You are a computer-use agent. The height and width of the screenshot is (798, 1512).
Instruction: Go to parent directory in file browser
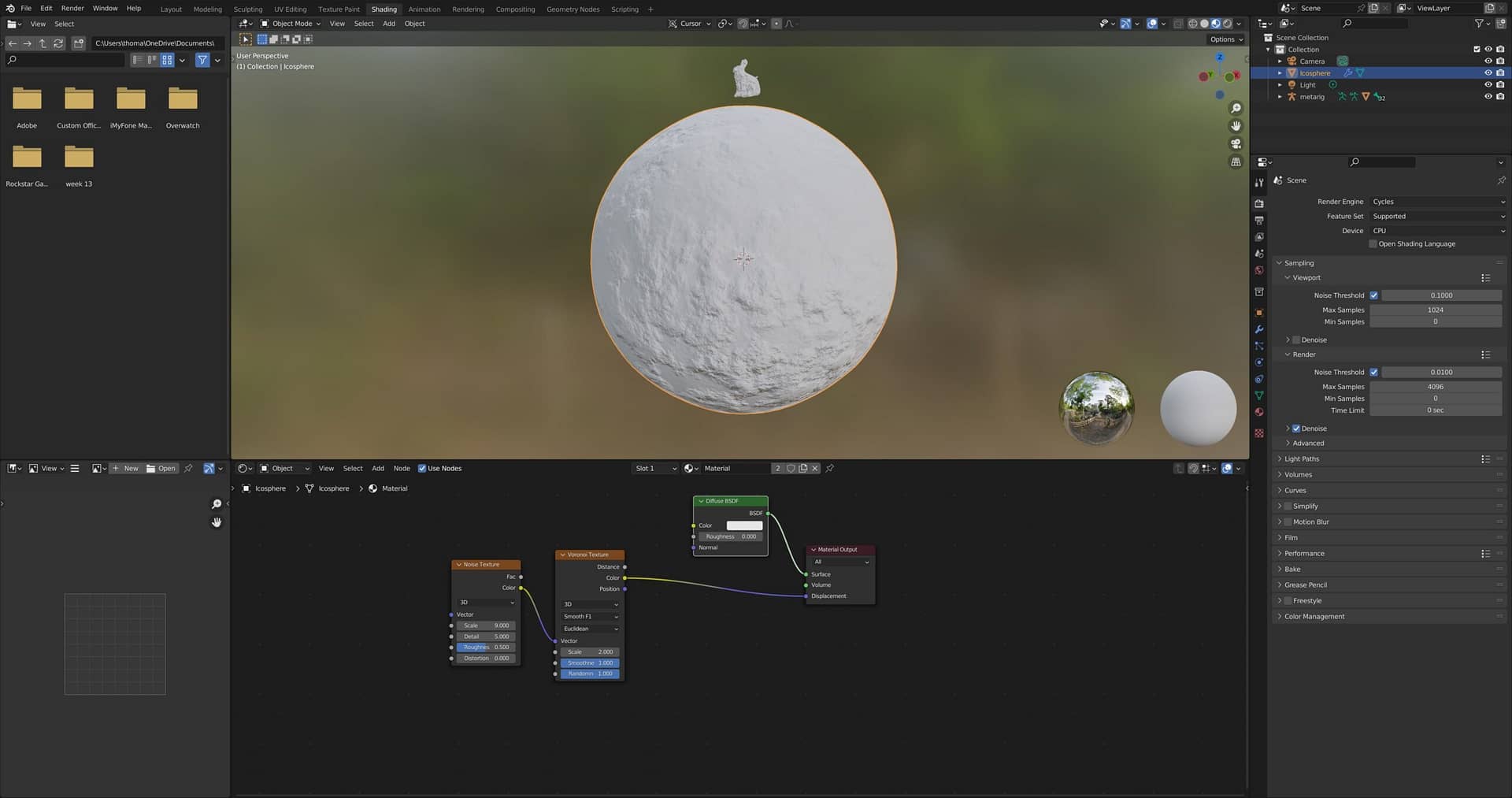pos(43,43)
